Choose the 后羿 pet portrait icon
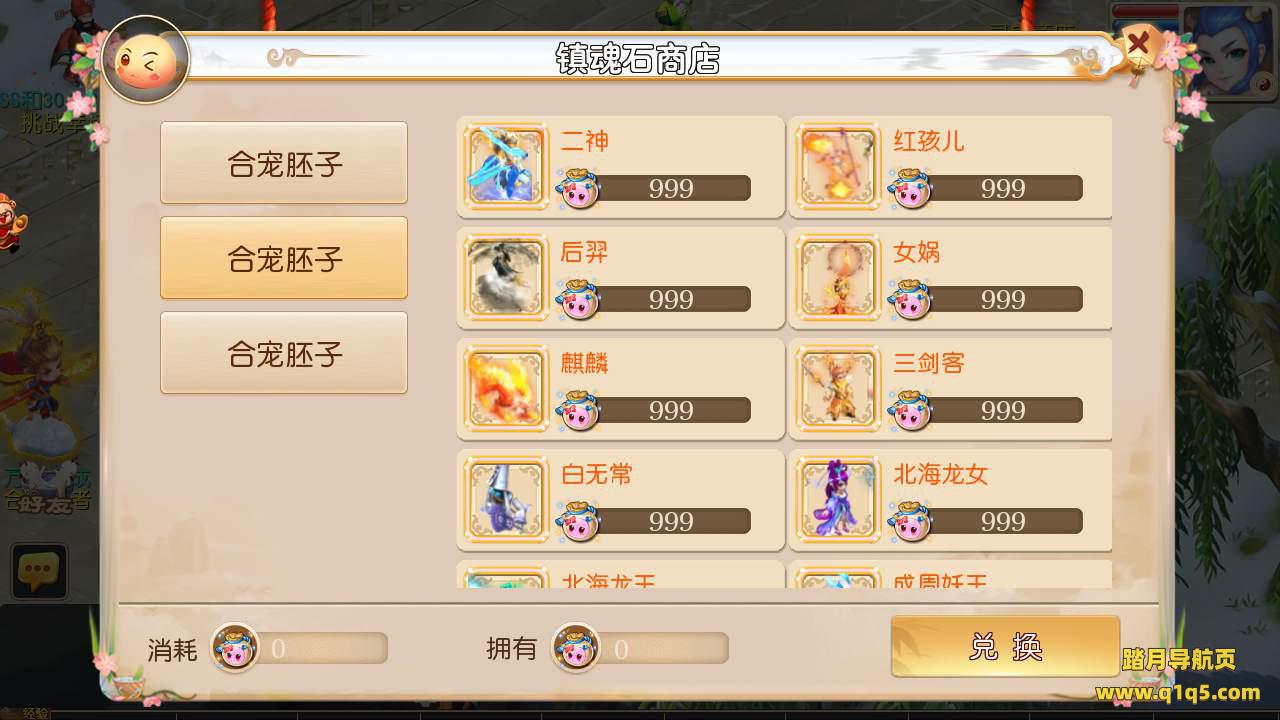1280x720 pixels. pos(507,277)
